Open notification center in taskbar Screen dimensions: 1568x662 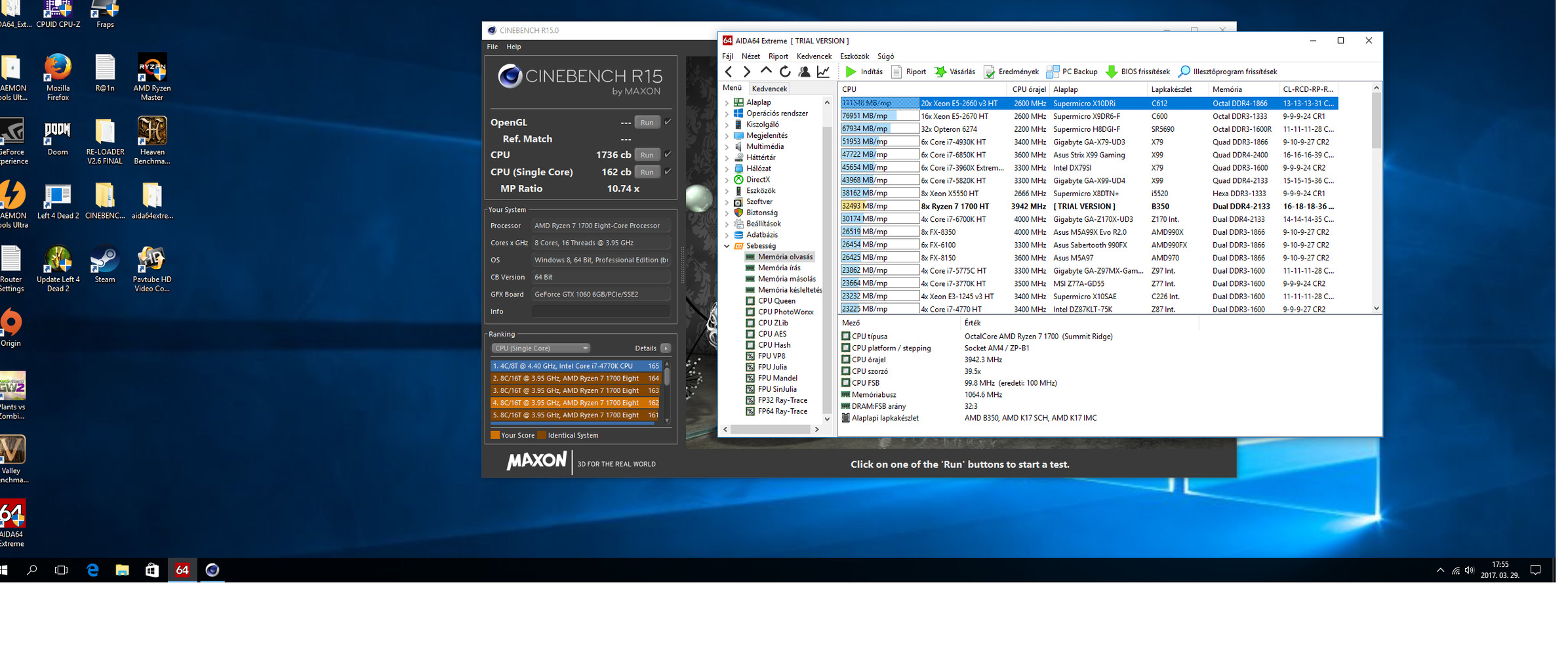1535,570
